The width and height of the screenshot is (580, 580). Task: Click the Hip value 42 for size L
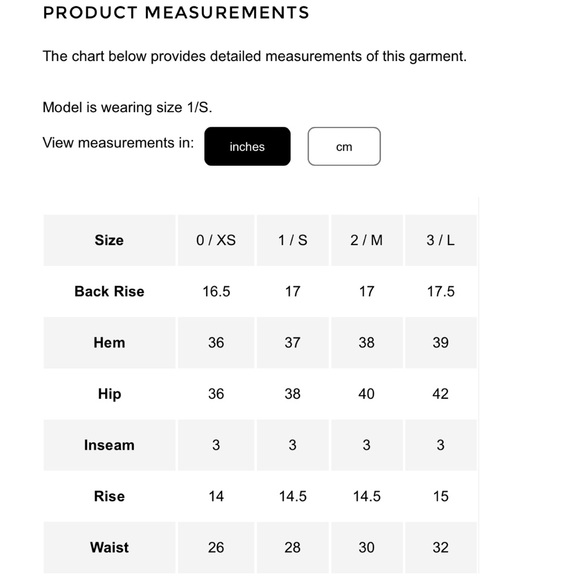441,394
